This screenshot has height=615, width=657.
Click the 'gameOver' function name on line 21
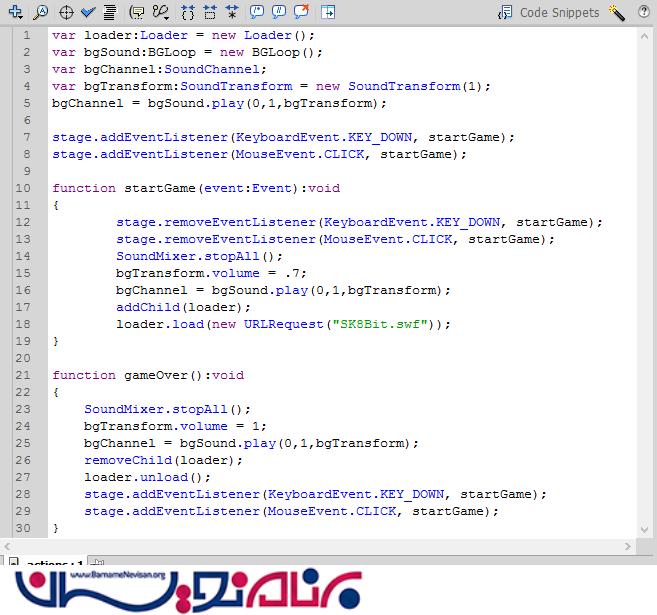coord(156,375)
